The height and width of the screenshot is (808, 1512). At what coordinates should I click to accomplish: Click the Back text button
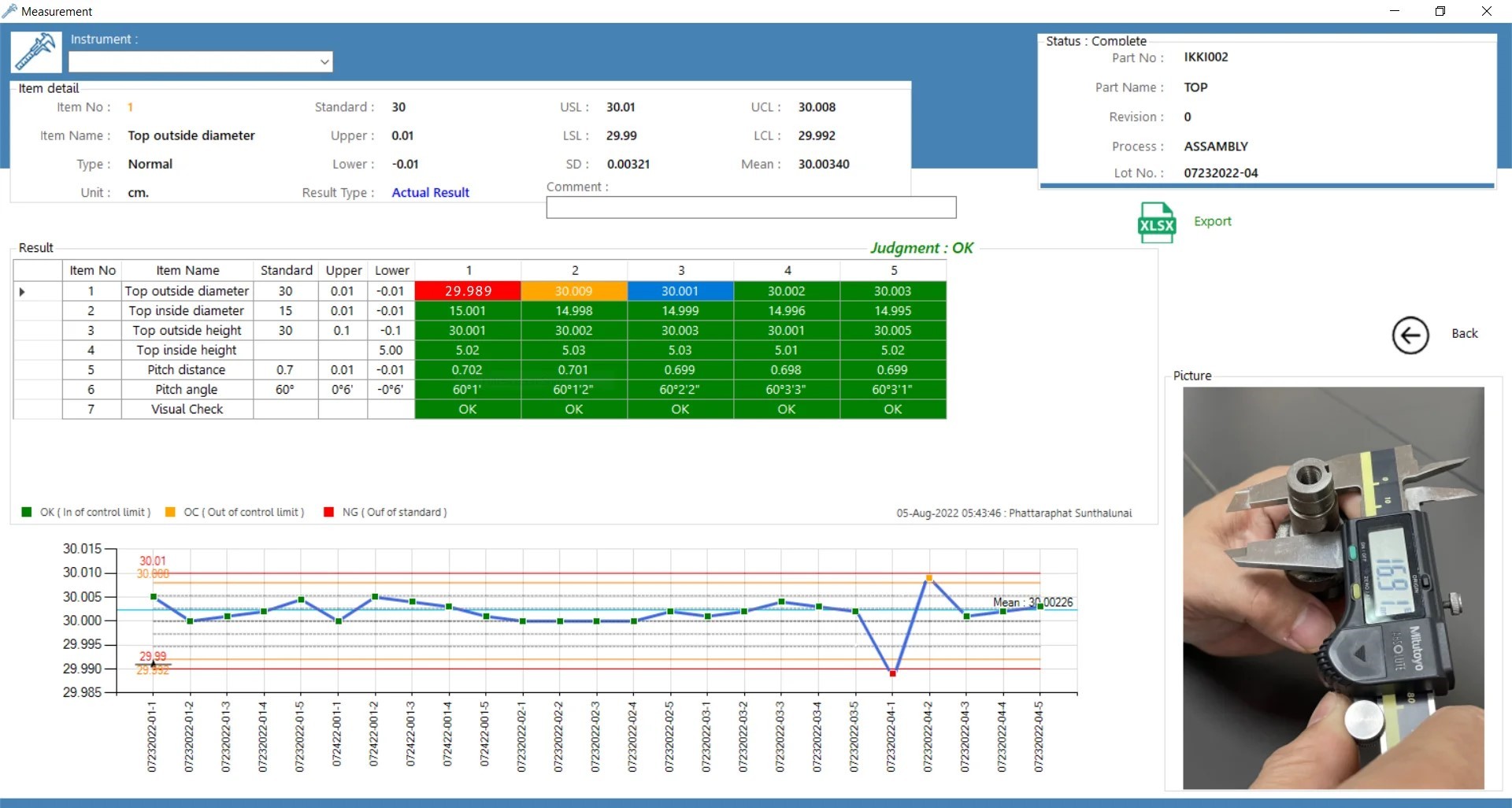click(1464, 334)
